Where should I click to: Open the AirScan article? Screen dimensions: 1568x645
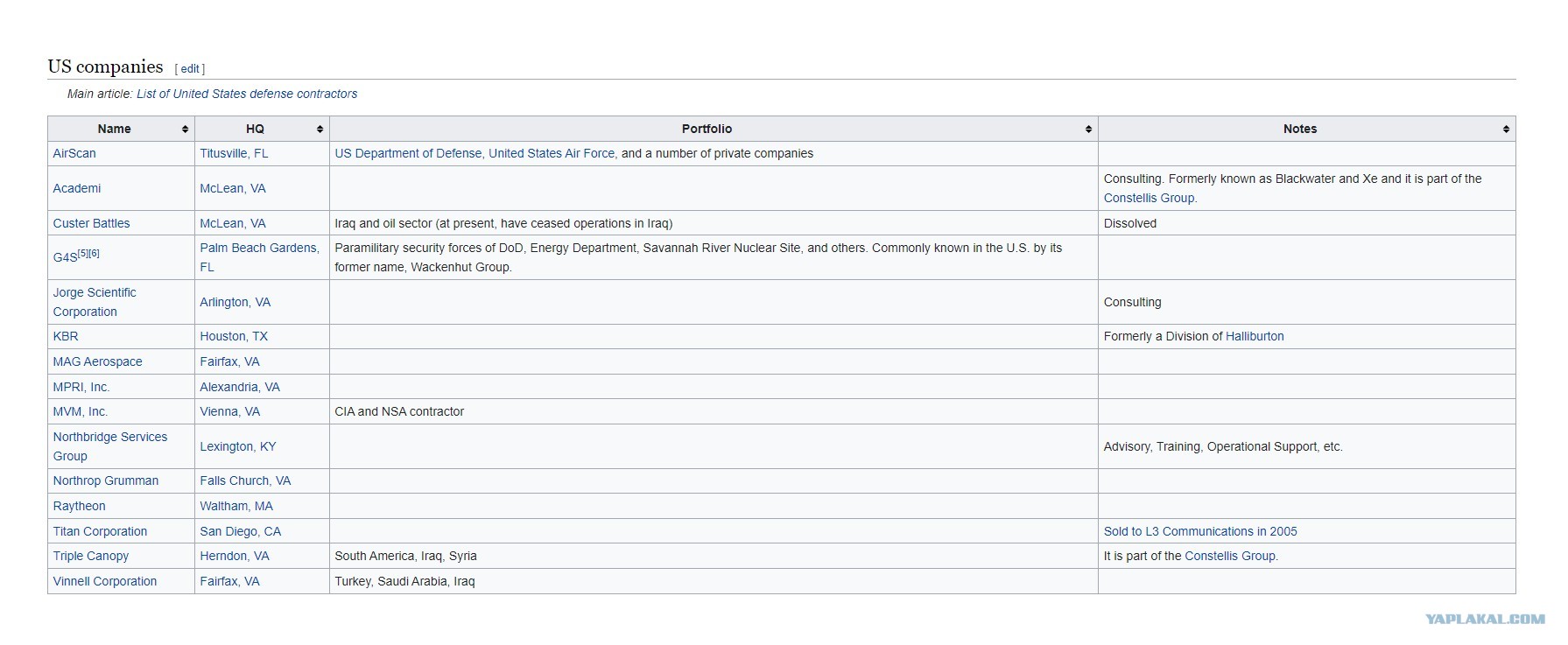point(74,153)
